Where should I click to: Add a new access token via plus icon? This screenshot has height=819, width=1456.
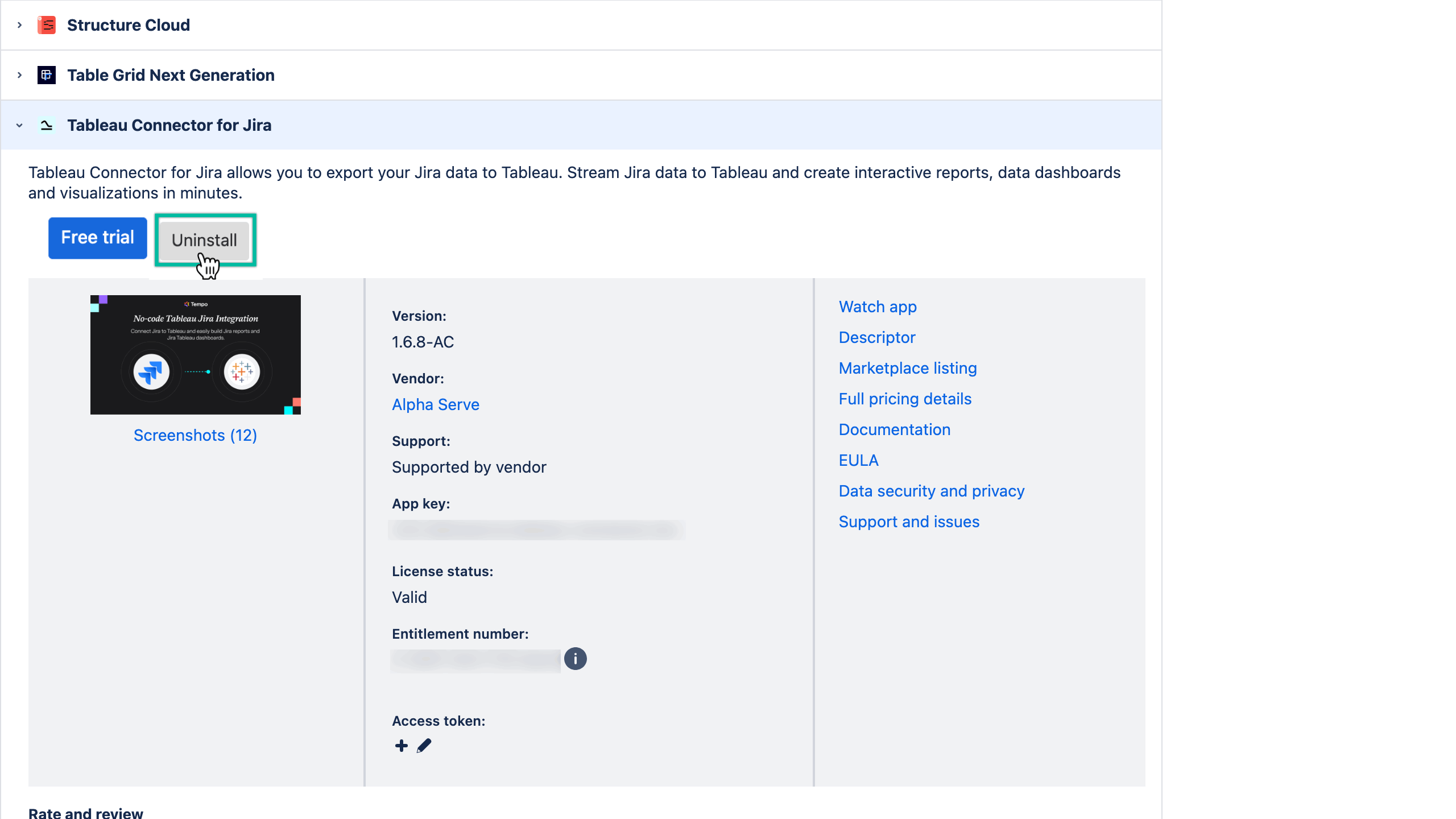click(x=401, y=746)
